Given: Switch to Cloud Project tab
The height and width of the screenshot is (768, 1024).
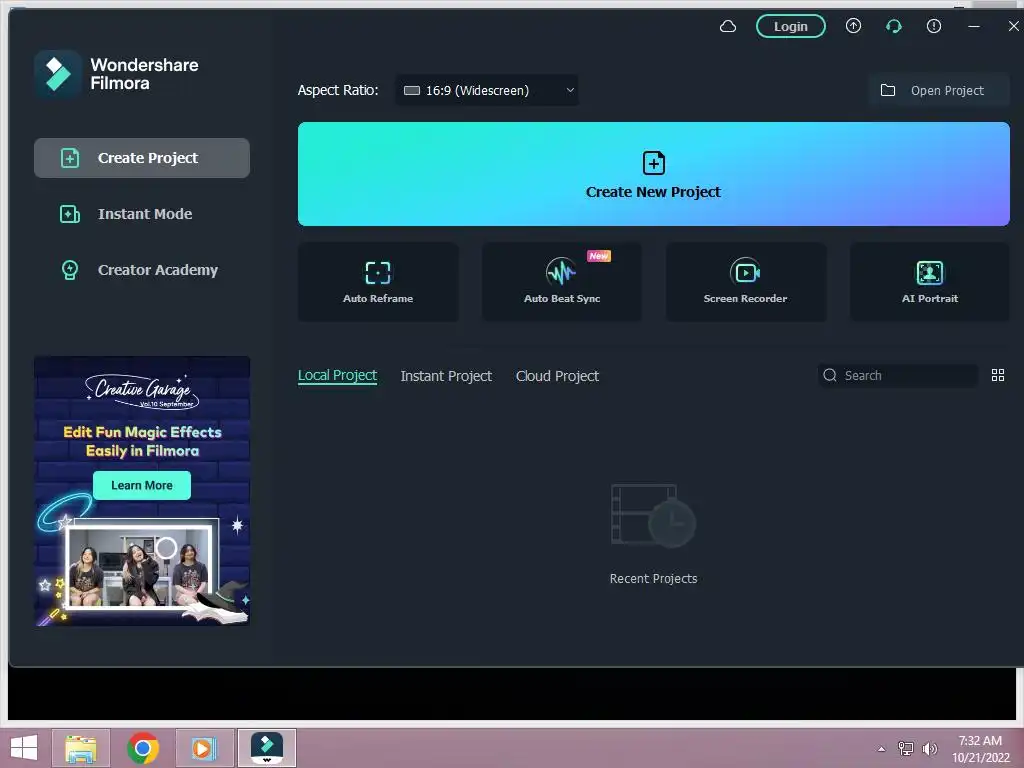Looking at the screenshot, I should (557, 376).
